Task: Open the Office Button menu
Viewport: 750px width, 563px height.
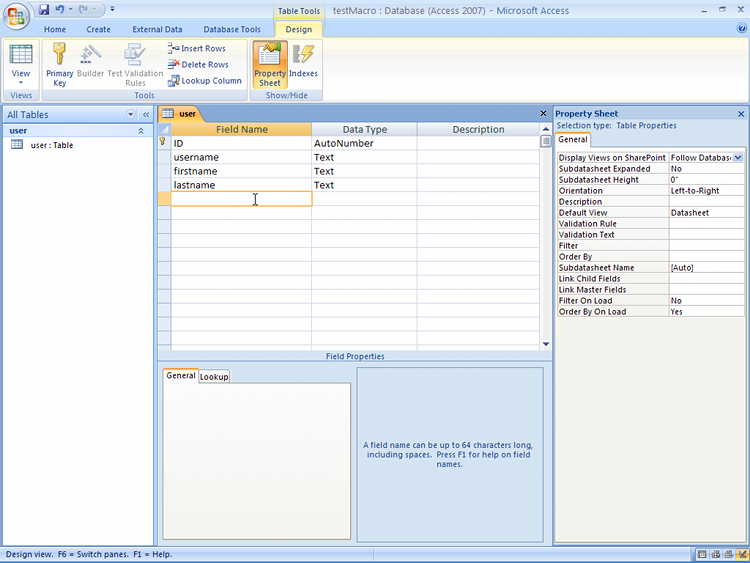Action: pos(16,17)
